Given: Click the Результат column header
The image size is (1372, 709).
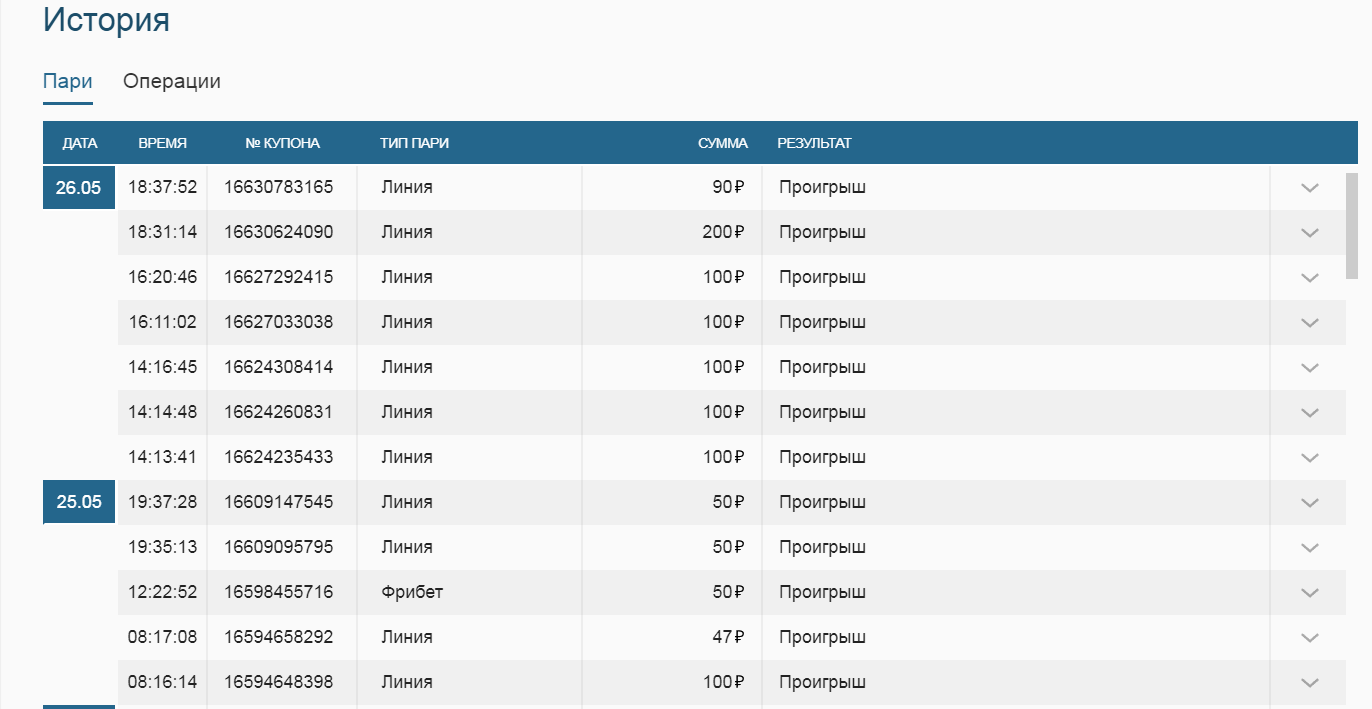Looking at the screenshot, I should coord(814,143).
